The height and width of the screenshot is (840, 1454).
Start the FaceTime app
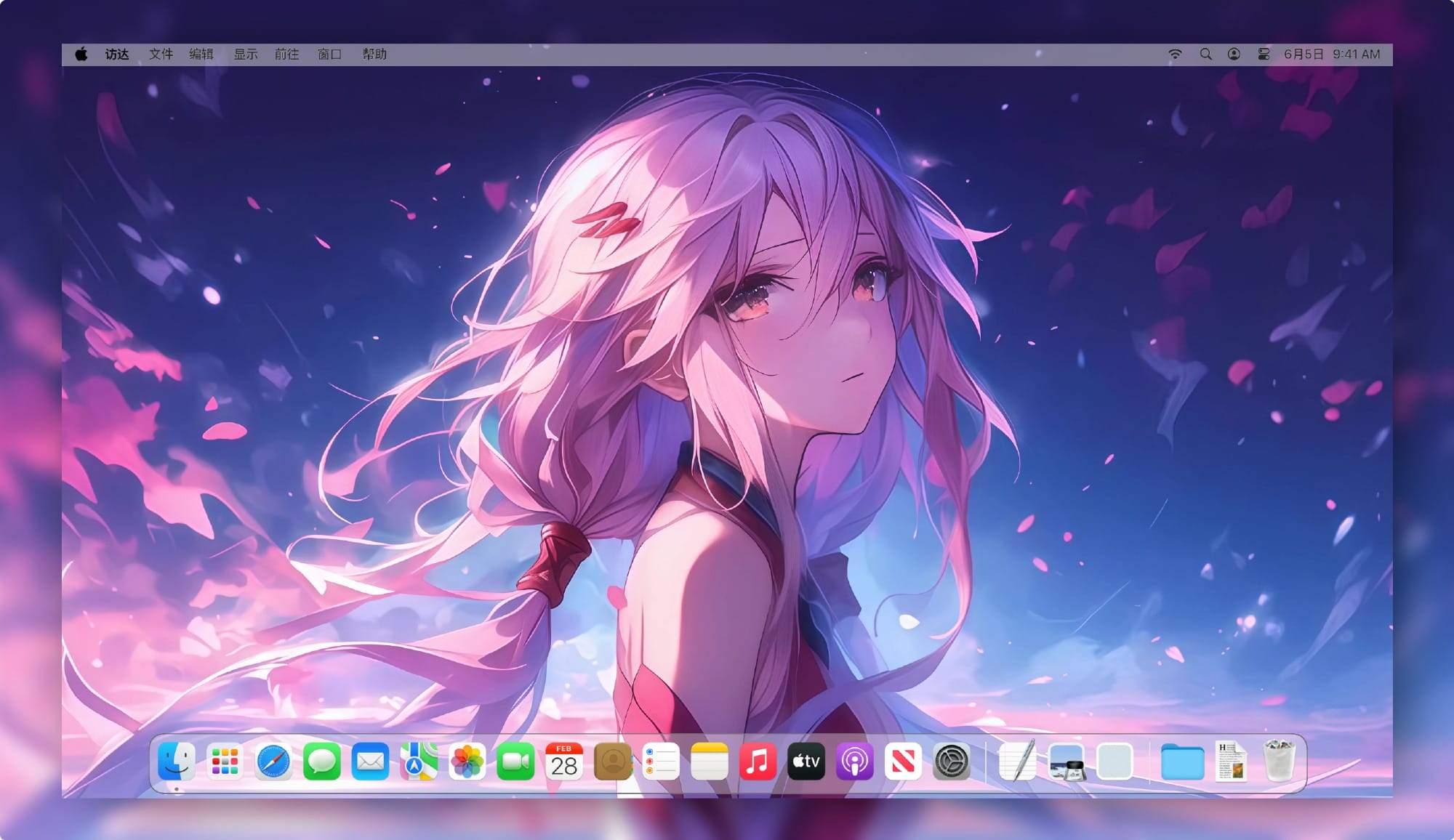tap(515, 762)
